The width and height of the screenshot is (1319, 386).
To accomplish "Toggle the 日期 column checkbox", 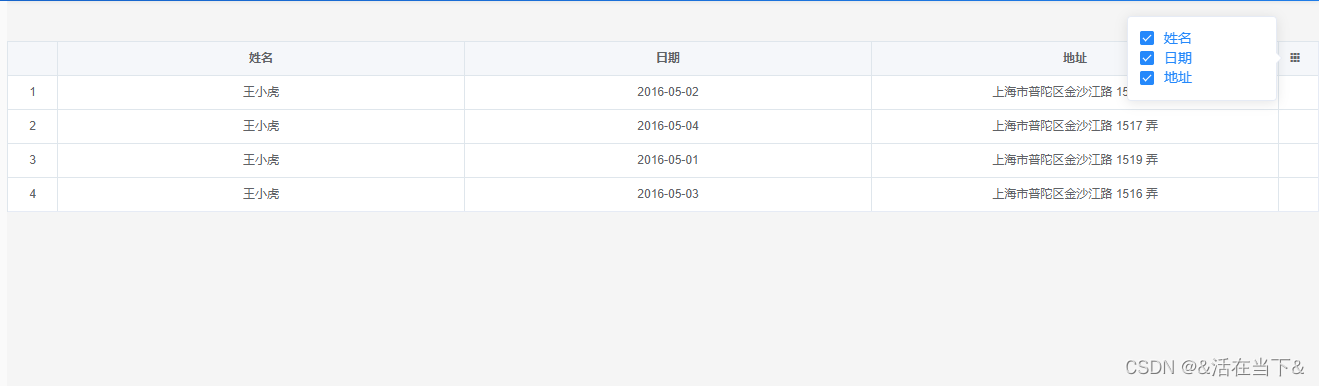I will click(x=1147, y=58).
